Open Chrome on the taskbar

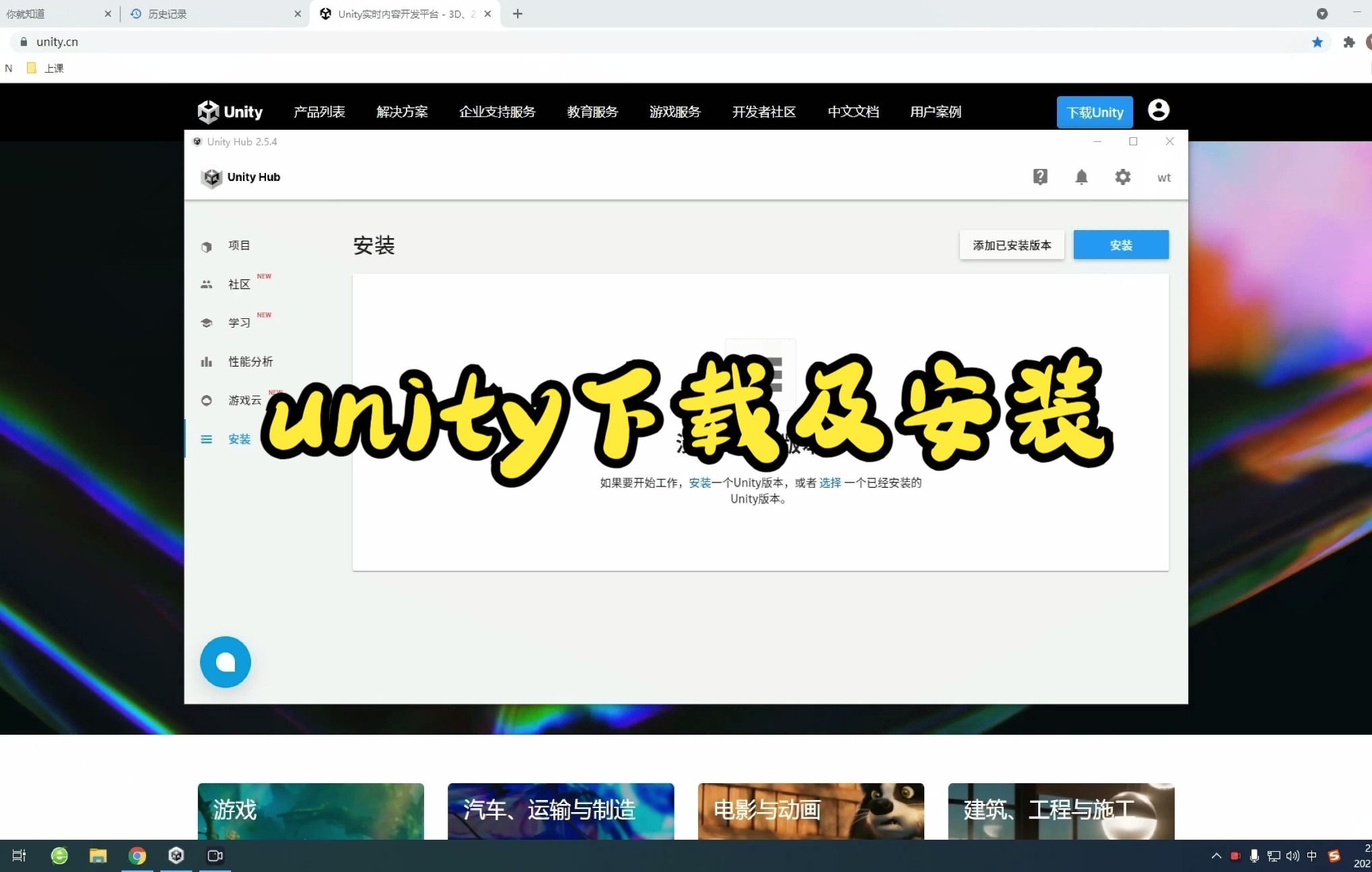pos(137,856)
